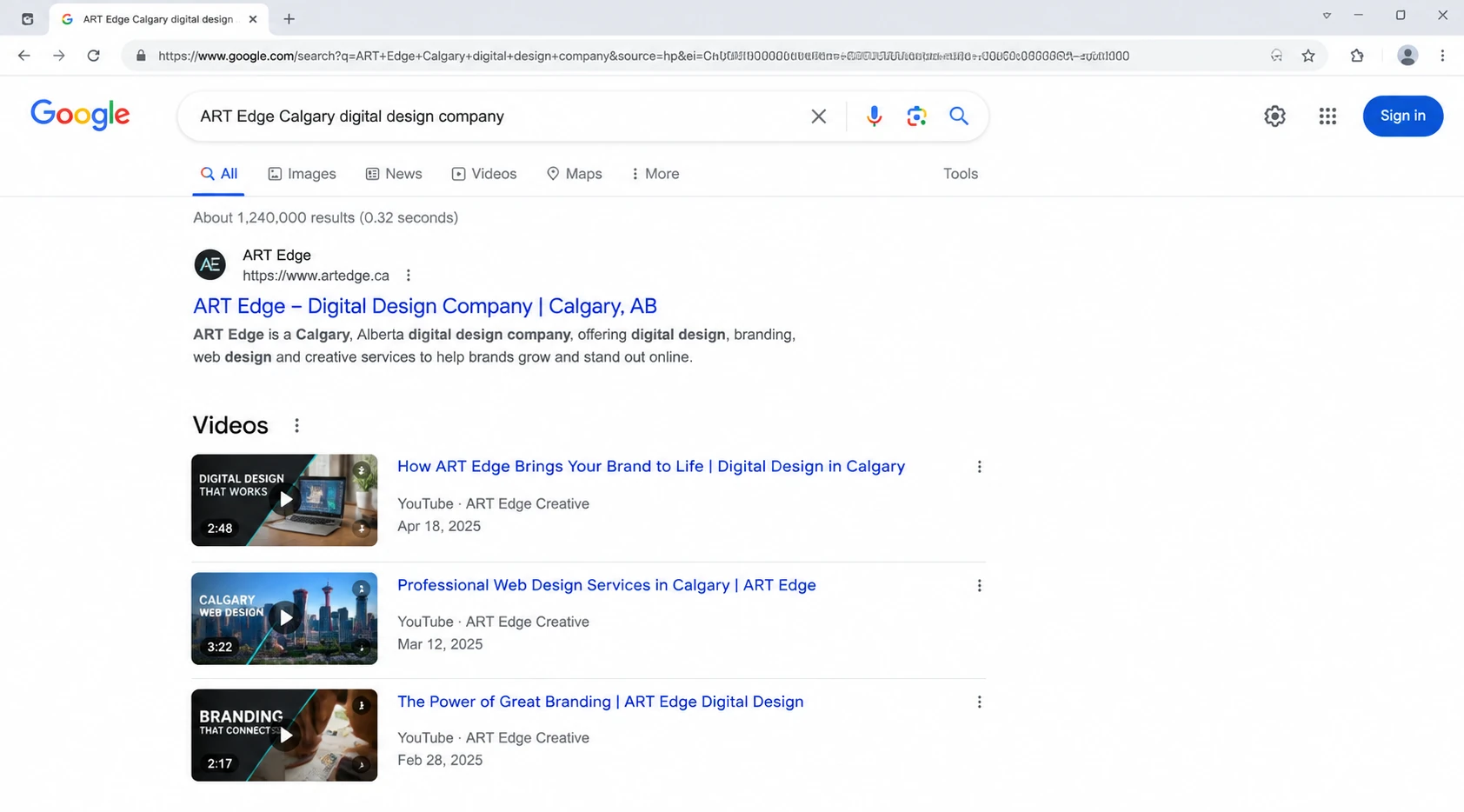Viewport: 1464px width, 812px height.
Task: Open options for Great Branding video
Action: tap(979, 702)
